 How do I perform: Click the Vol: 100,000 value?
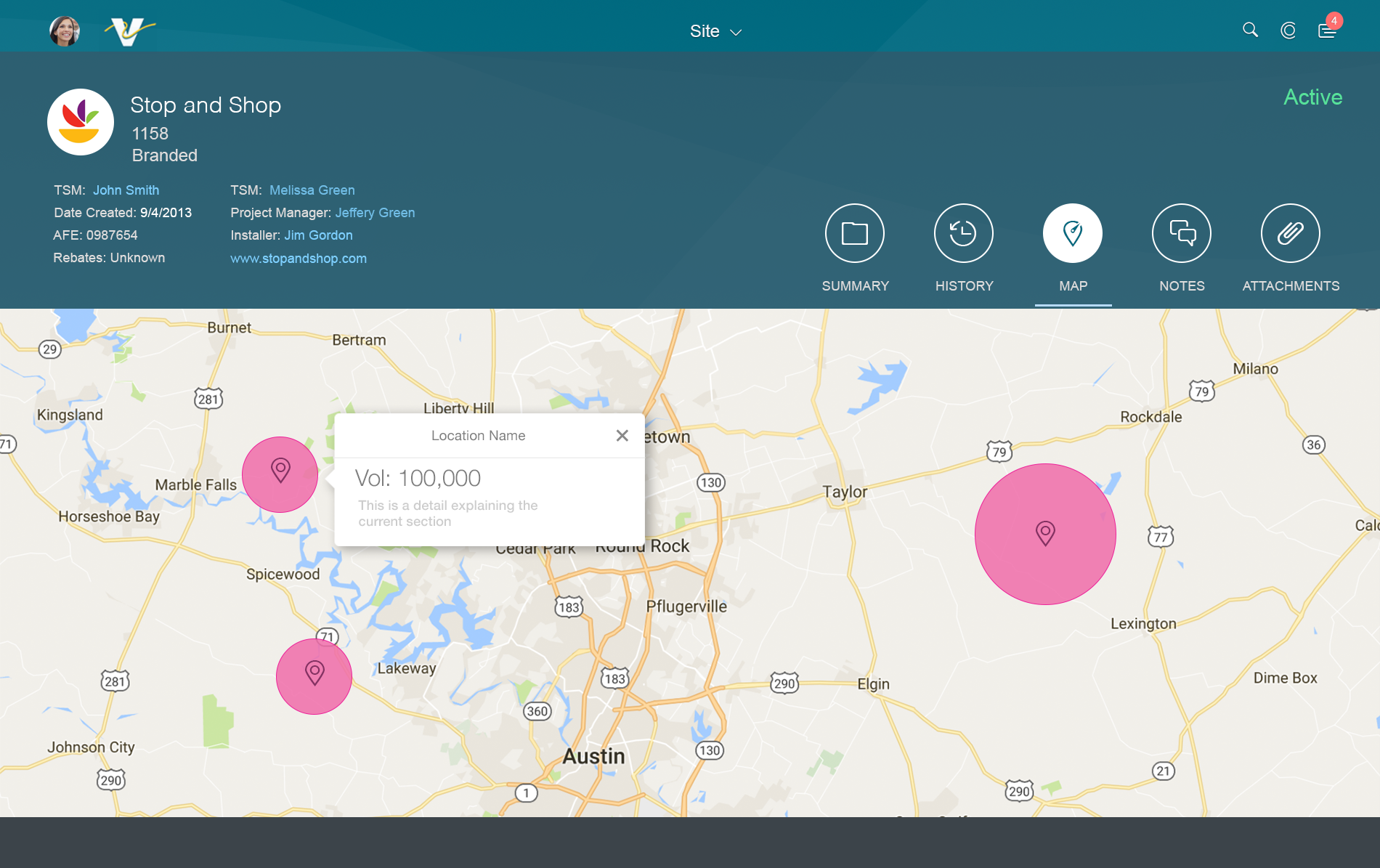418,479
